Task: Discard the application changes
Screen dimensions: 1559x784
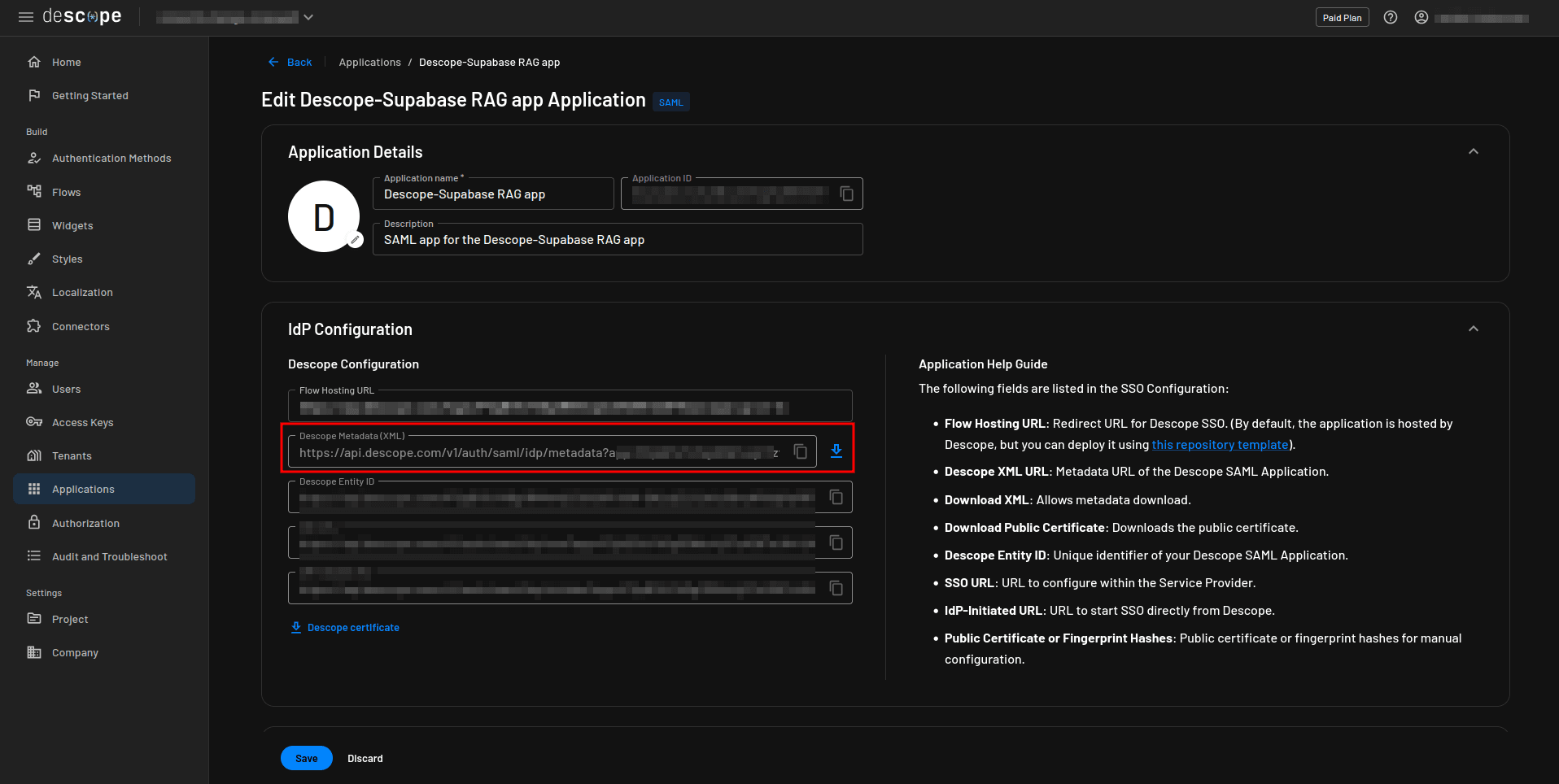Action: coord(365,759)
